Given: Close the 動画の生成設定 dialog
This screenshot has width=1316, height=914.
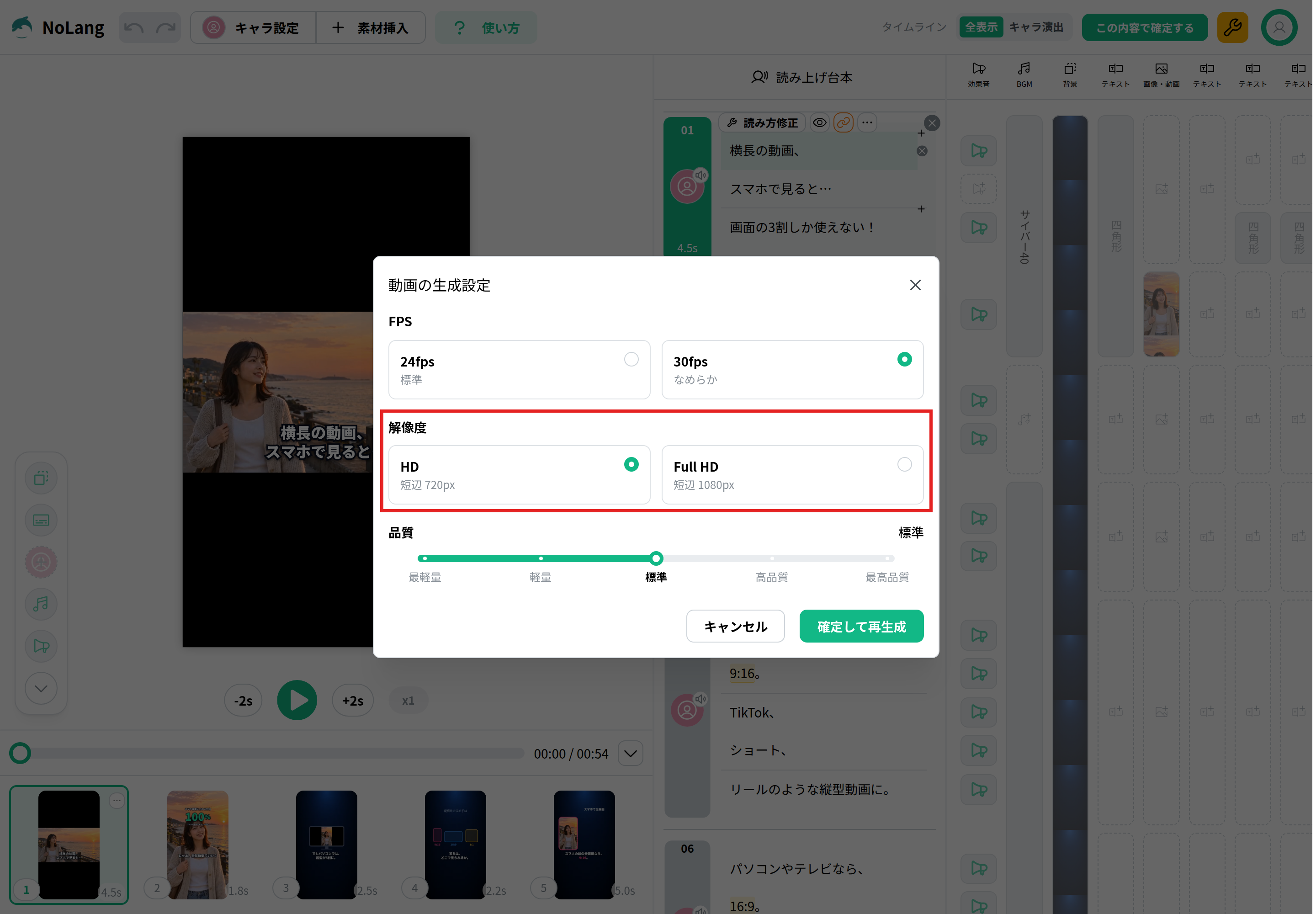Looking at the screenshot, I should [915, 285].
